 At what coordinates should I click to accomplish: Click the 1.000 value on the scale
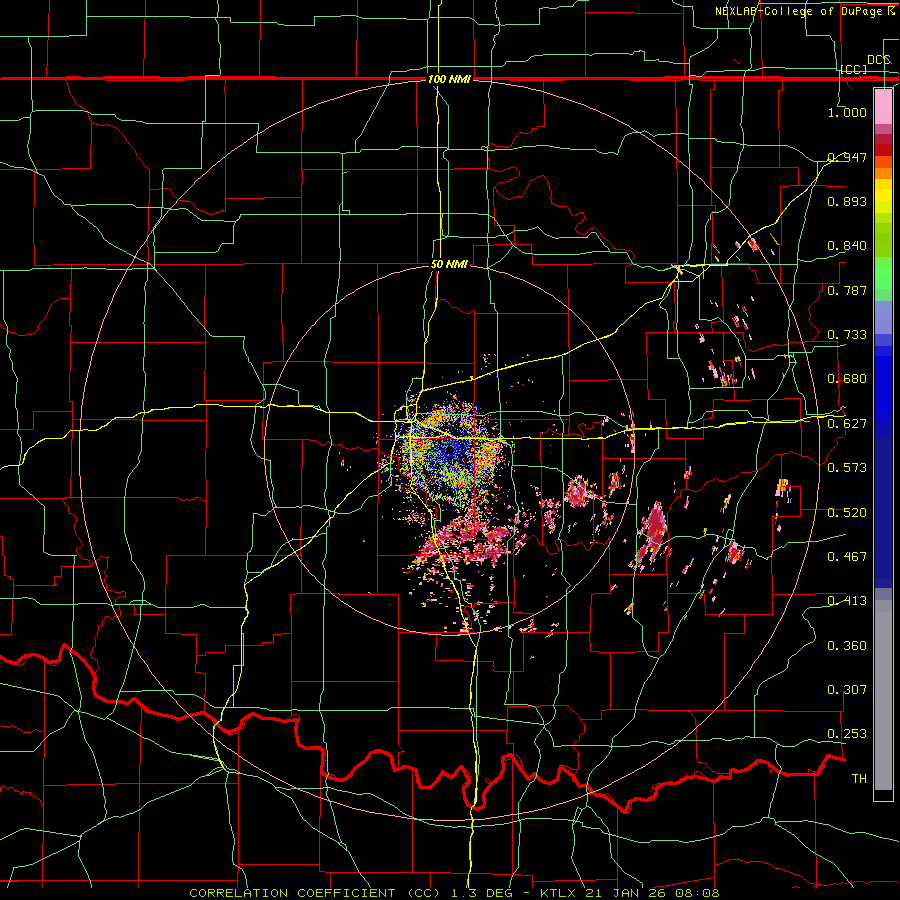pyautogui.click(x=847, y=112)
